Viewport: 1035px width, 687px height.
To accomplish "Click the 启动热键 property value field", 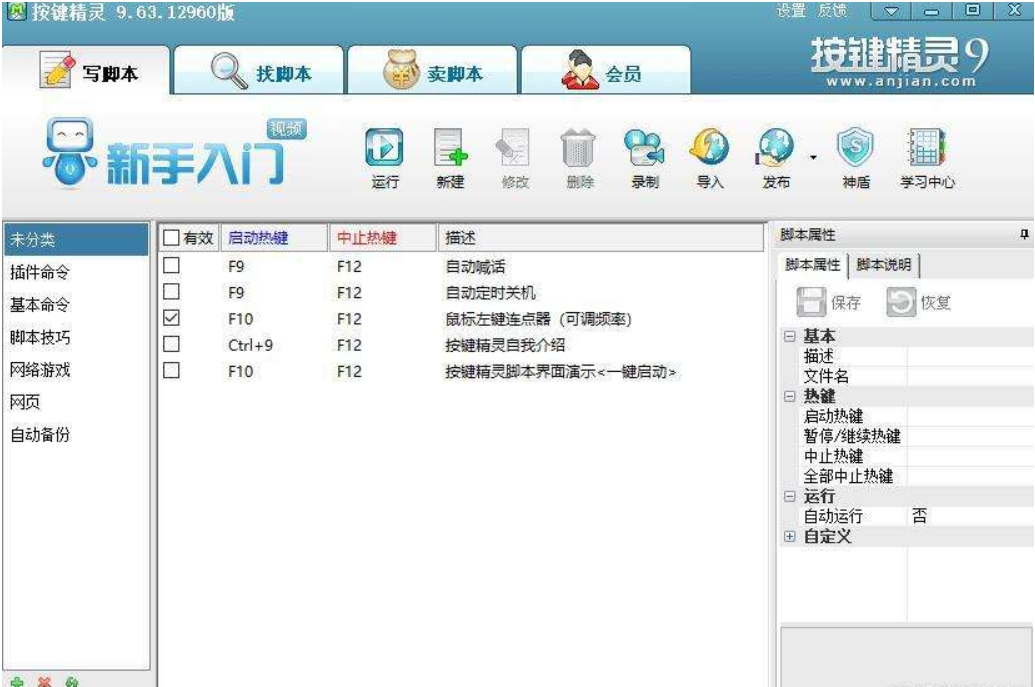I will (x=970, y=416).
